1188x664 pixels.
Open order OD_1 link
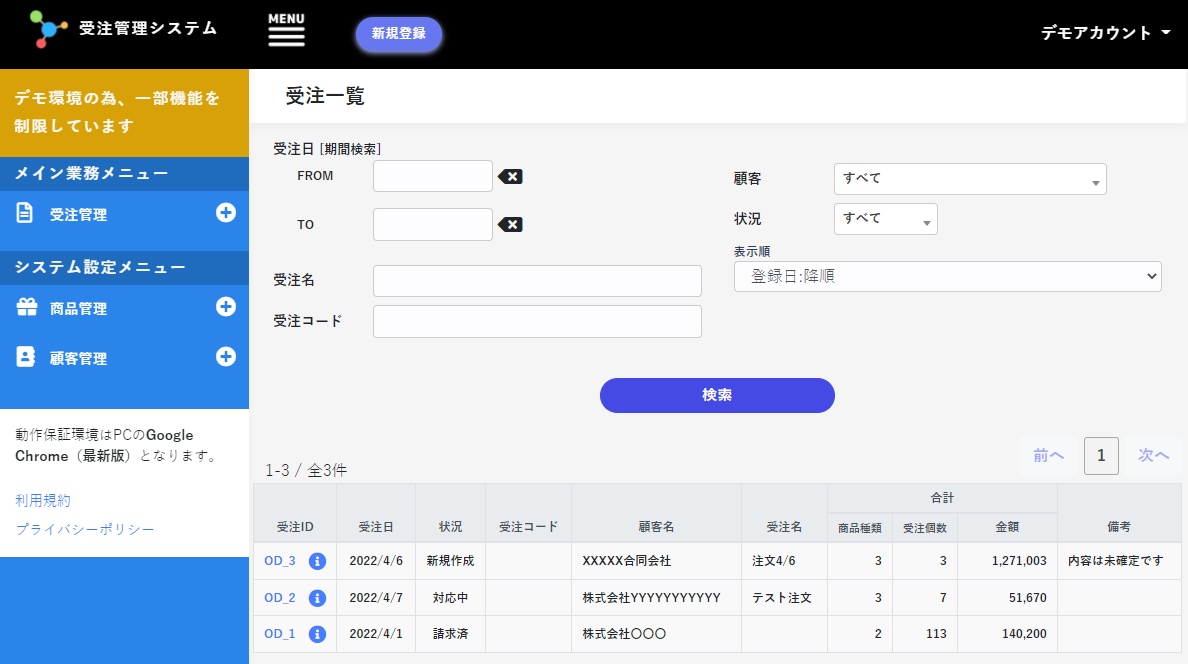(280, 634)
